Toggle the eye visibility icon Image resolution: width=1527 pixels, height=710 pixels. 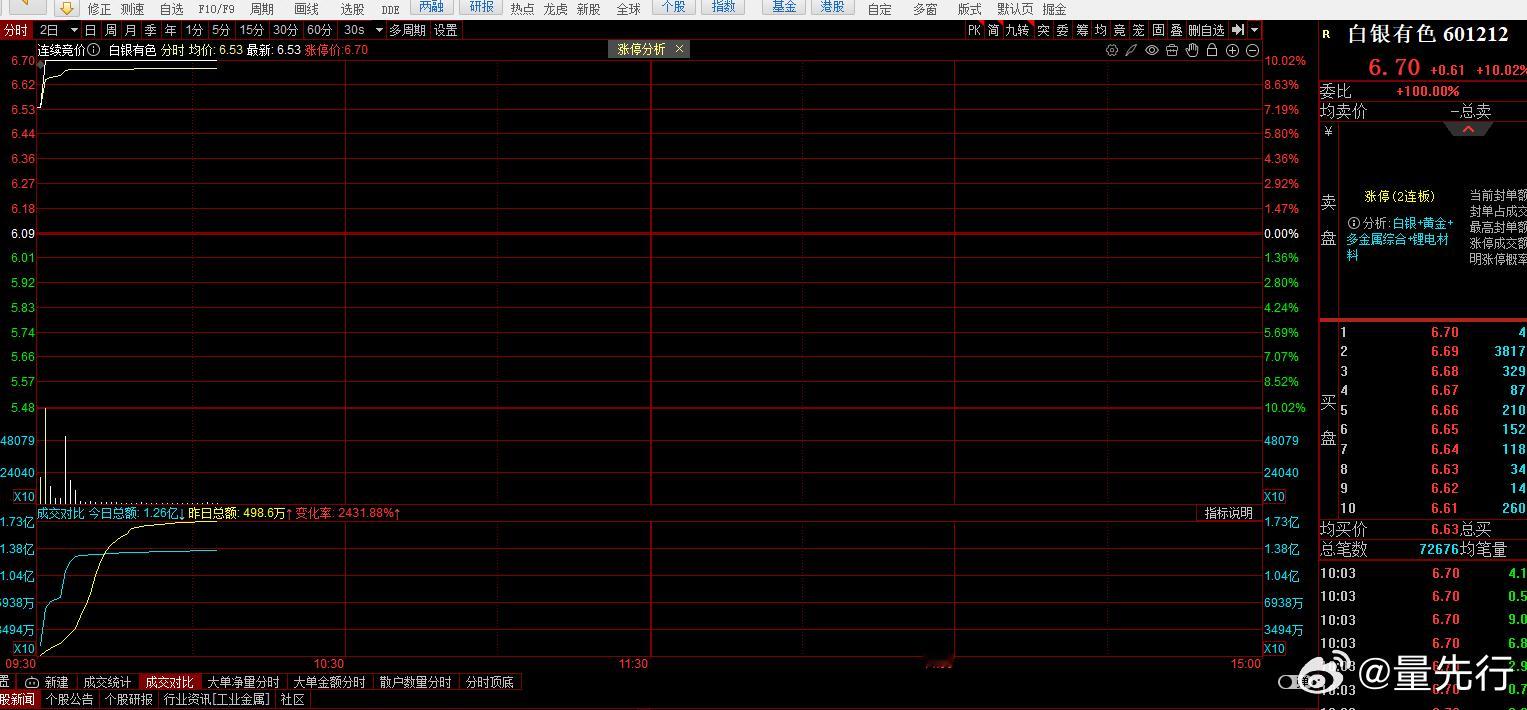1152,50
